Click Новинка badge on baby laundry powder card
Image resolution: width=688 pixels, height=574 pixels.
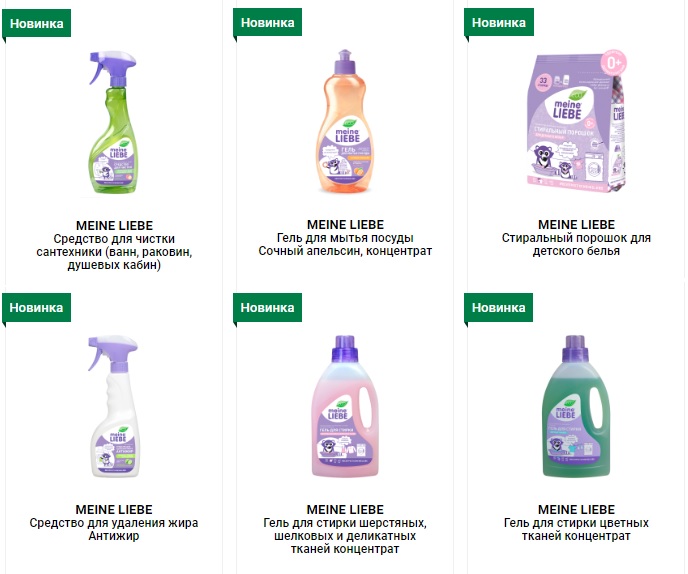[x=499, y=22]
